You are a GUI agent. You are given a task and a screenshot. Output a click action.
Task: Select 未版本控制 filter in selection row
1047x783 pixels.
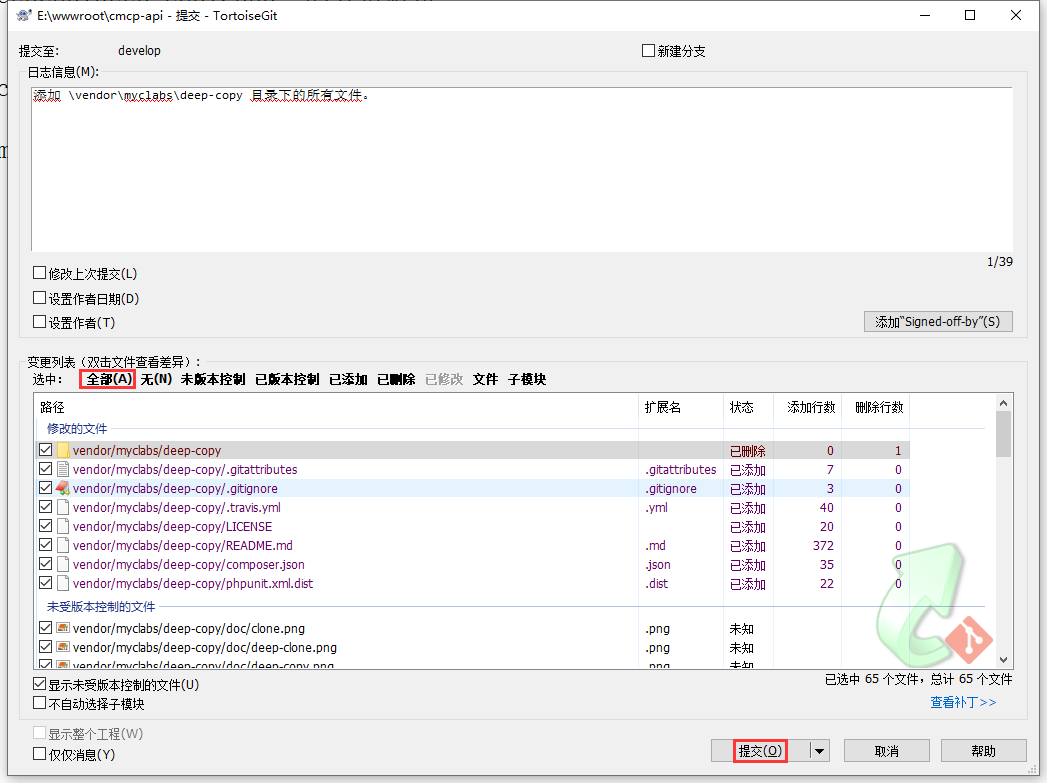[212, 379]
